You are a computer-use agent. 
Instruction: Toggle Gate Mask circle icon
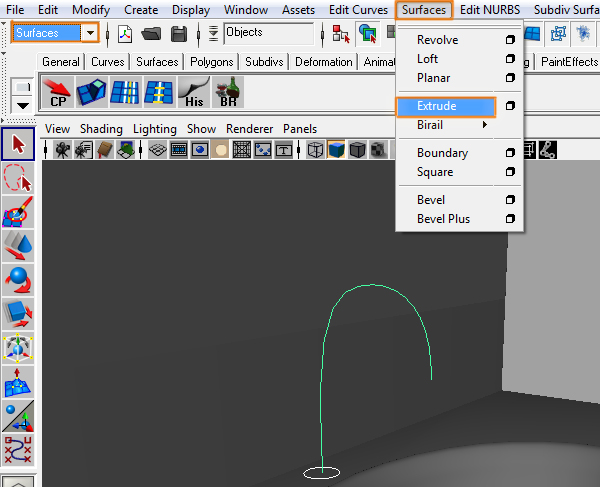click(221, 150)
